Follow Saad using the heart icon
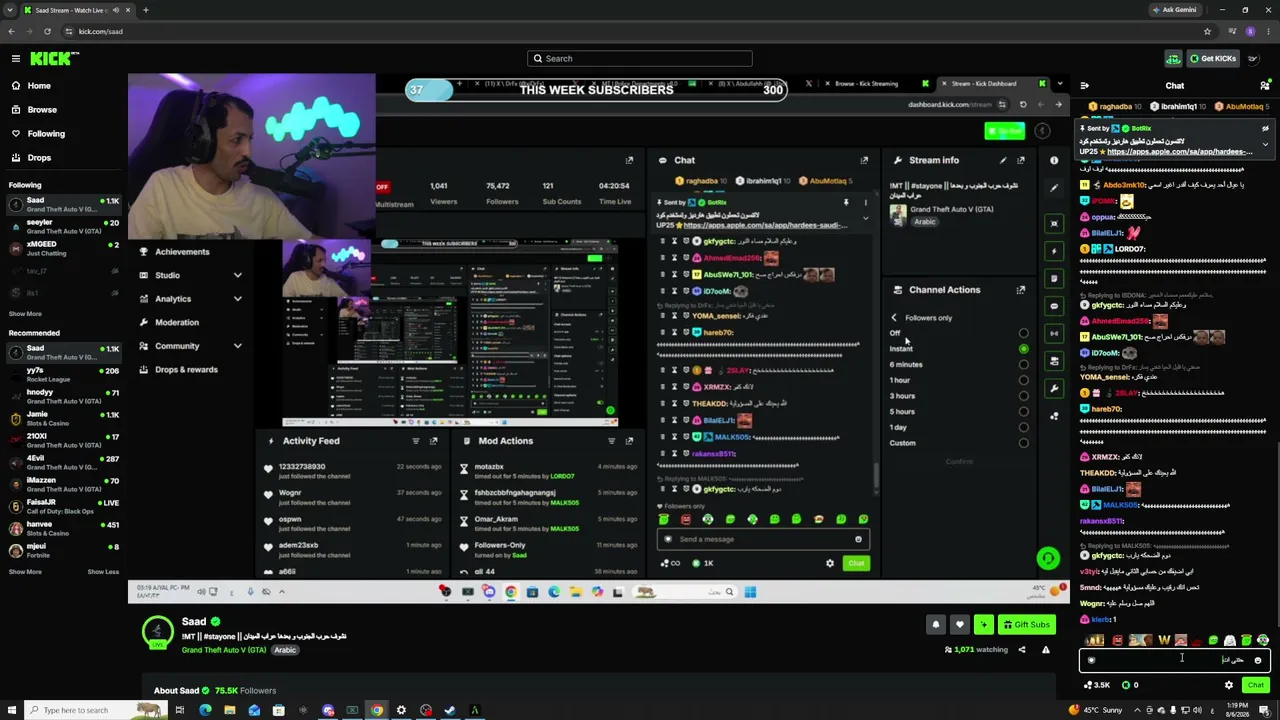The height and width of the screenshot is (720, 1280). pyautogui.click(x=960, y=625)
